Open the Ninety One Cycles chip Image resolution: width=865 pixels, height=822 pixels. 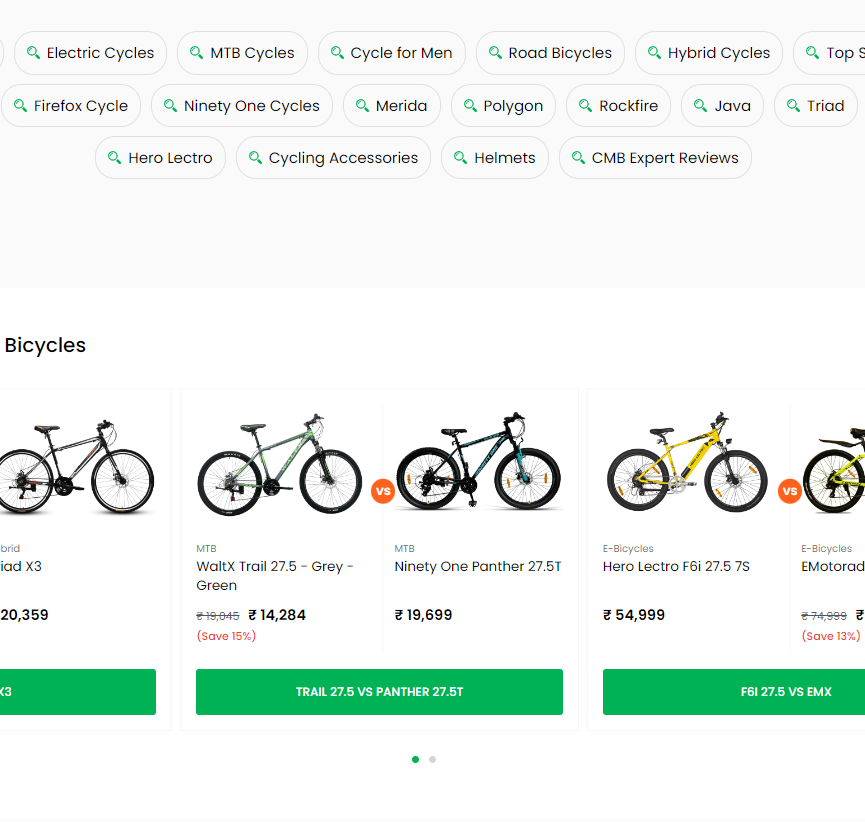[242, 105]
